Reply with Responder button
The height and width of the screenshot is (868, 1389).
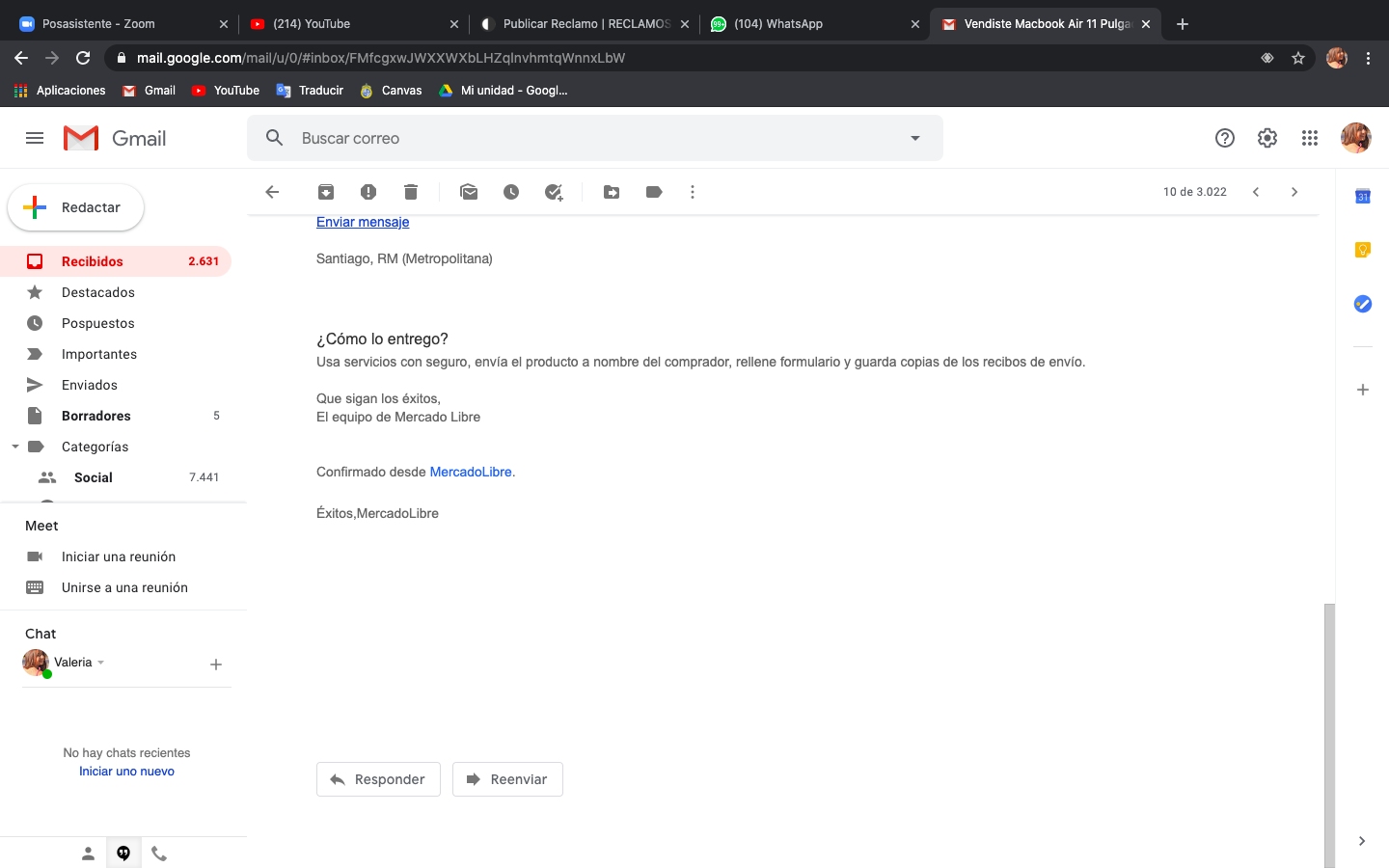click(378, 779)
